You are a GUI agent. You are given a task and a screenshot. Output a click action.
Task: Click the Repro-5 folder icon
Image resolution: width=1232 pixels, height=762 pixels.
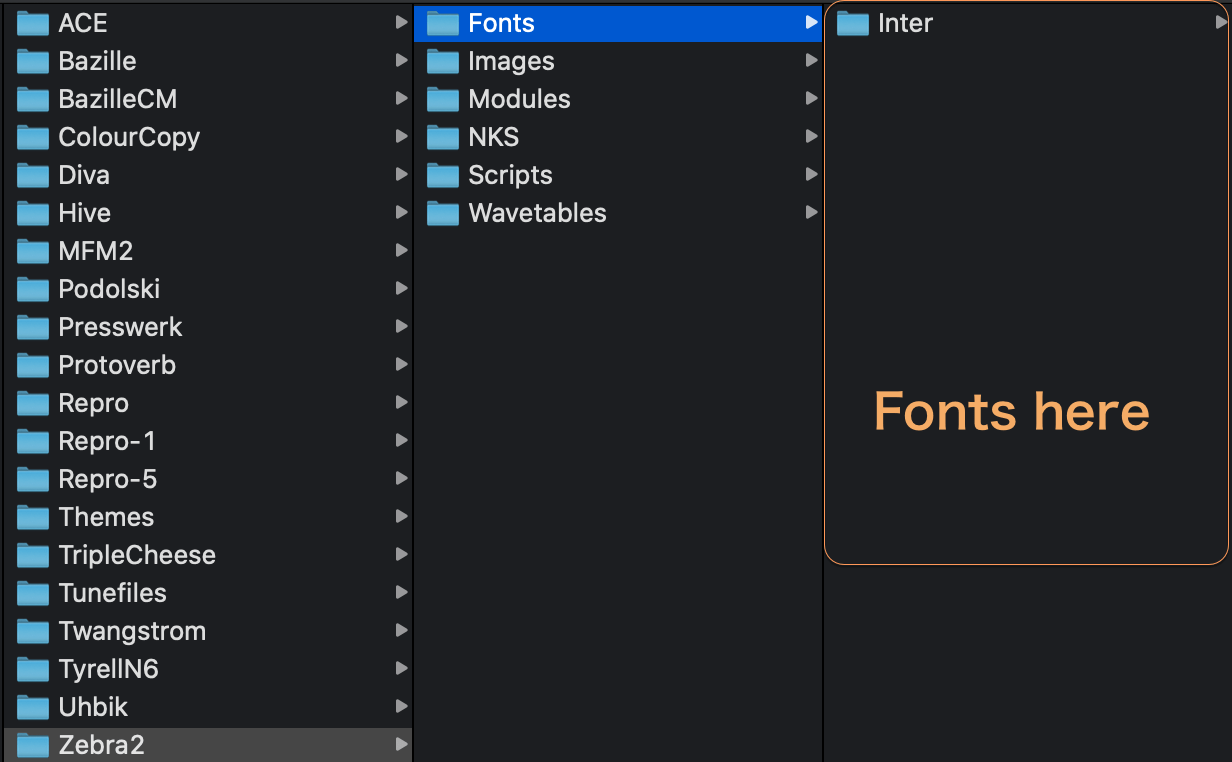coord(33,479)
